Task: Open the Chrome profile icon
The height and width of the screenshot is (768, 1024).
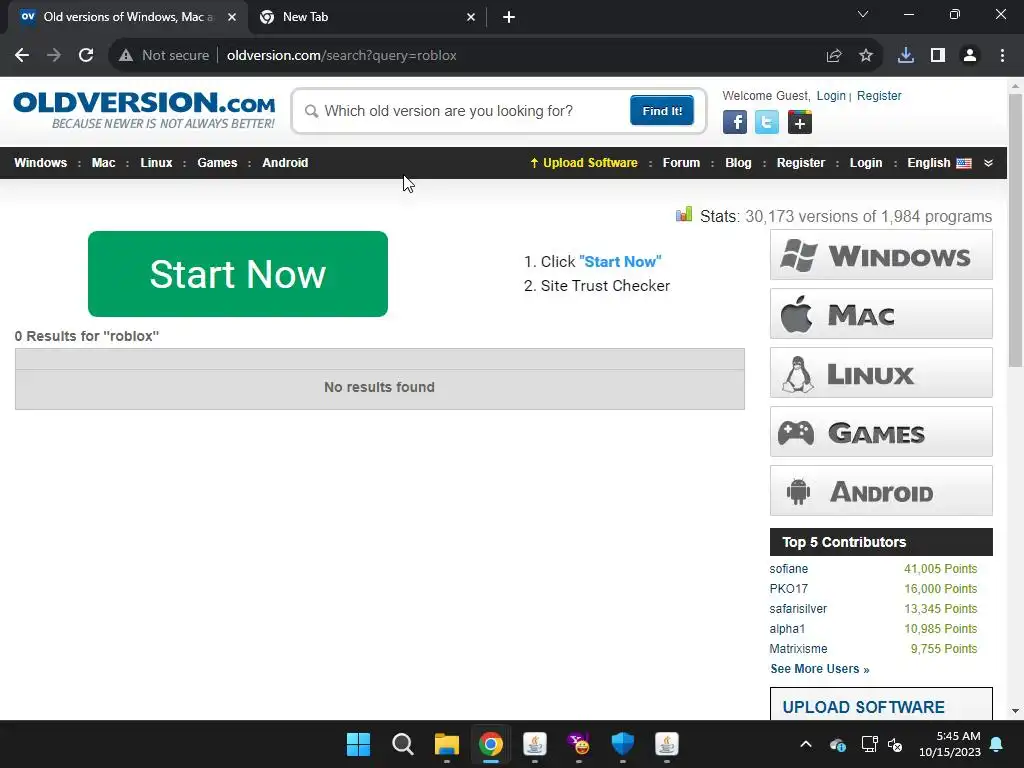Action: click(970, 56)
